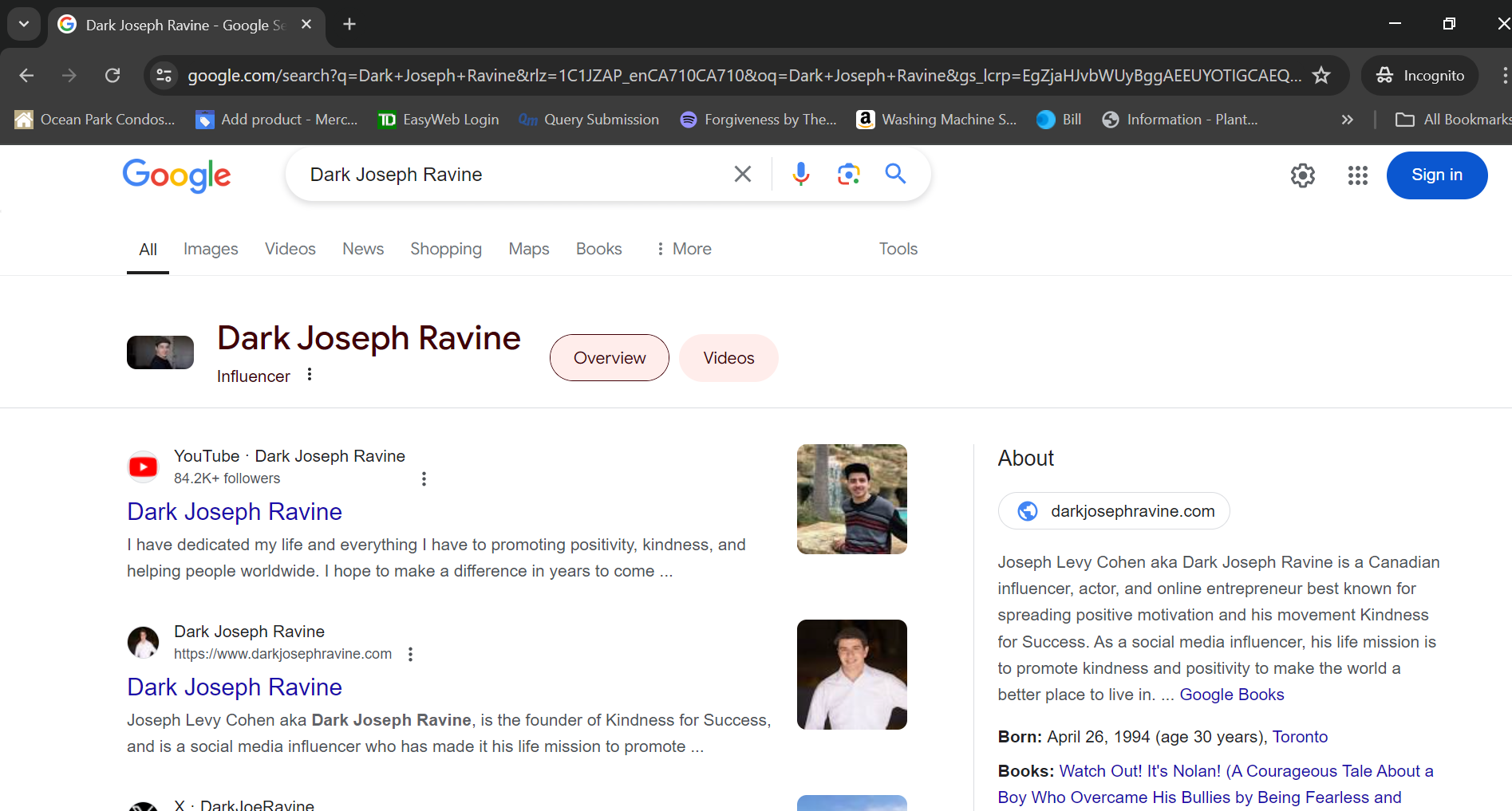Open Ocean Park Condos bookmark

pos(95,120)
